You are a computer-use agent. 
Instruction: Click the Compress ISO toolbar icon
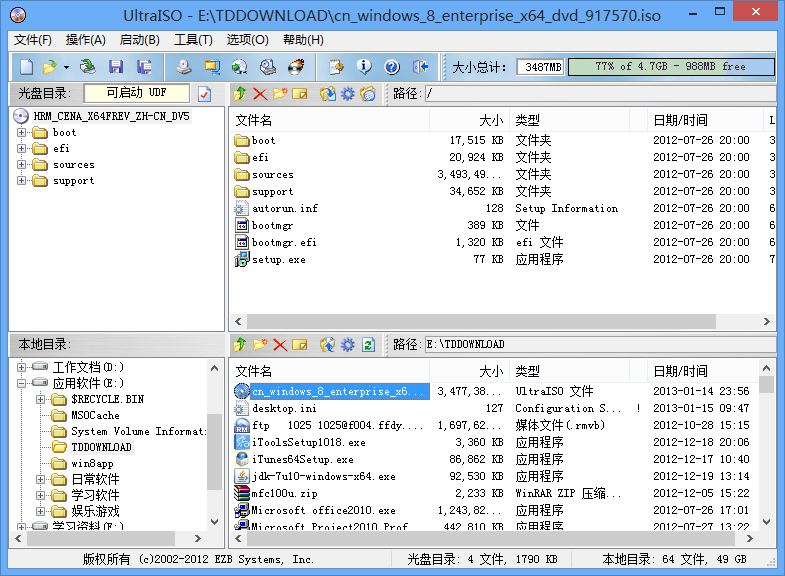(212, 67)
